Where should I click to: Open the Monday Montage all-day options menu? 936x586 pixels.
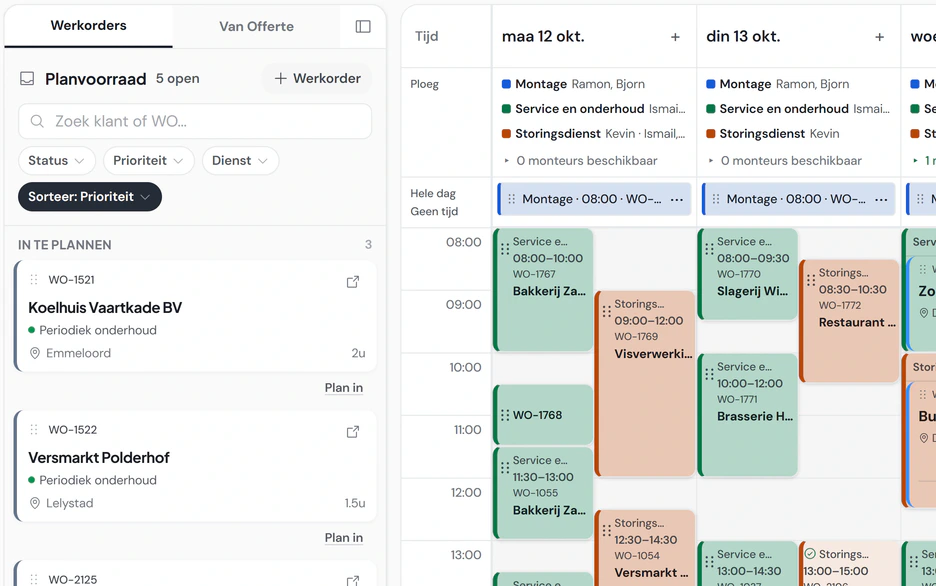(x=677, y=199)
